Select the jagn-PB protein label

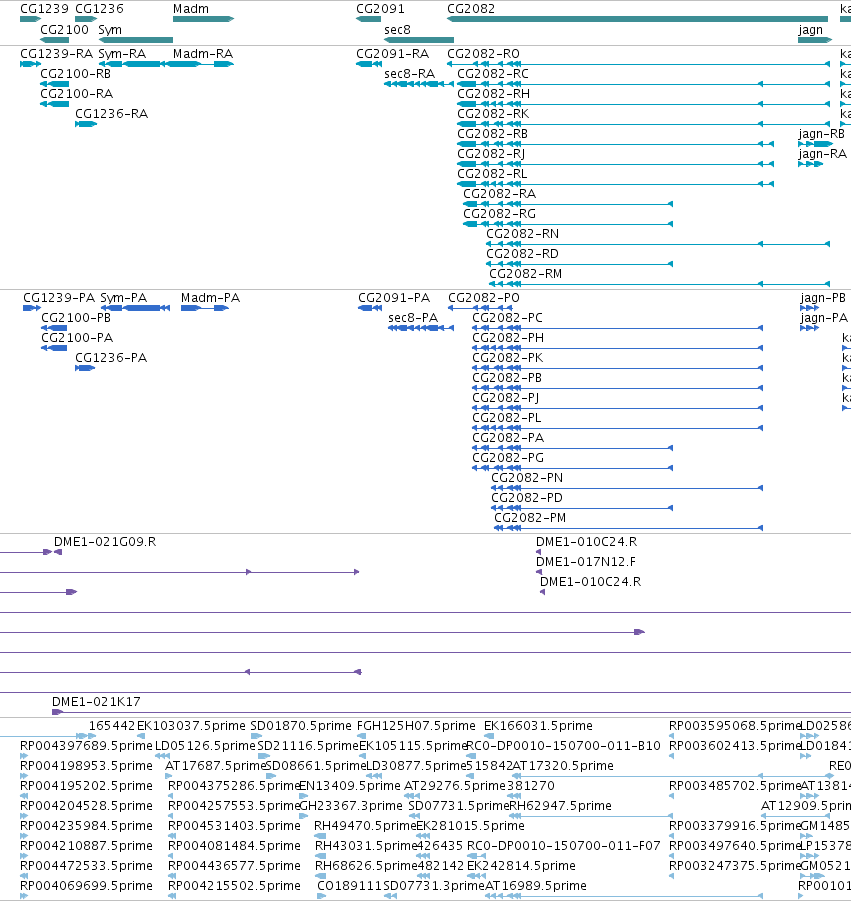click(x=823, y=298)
